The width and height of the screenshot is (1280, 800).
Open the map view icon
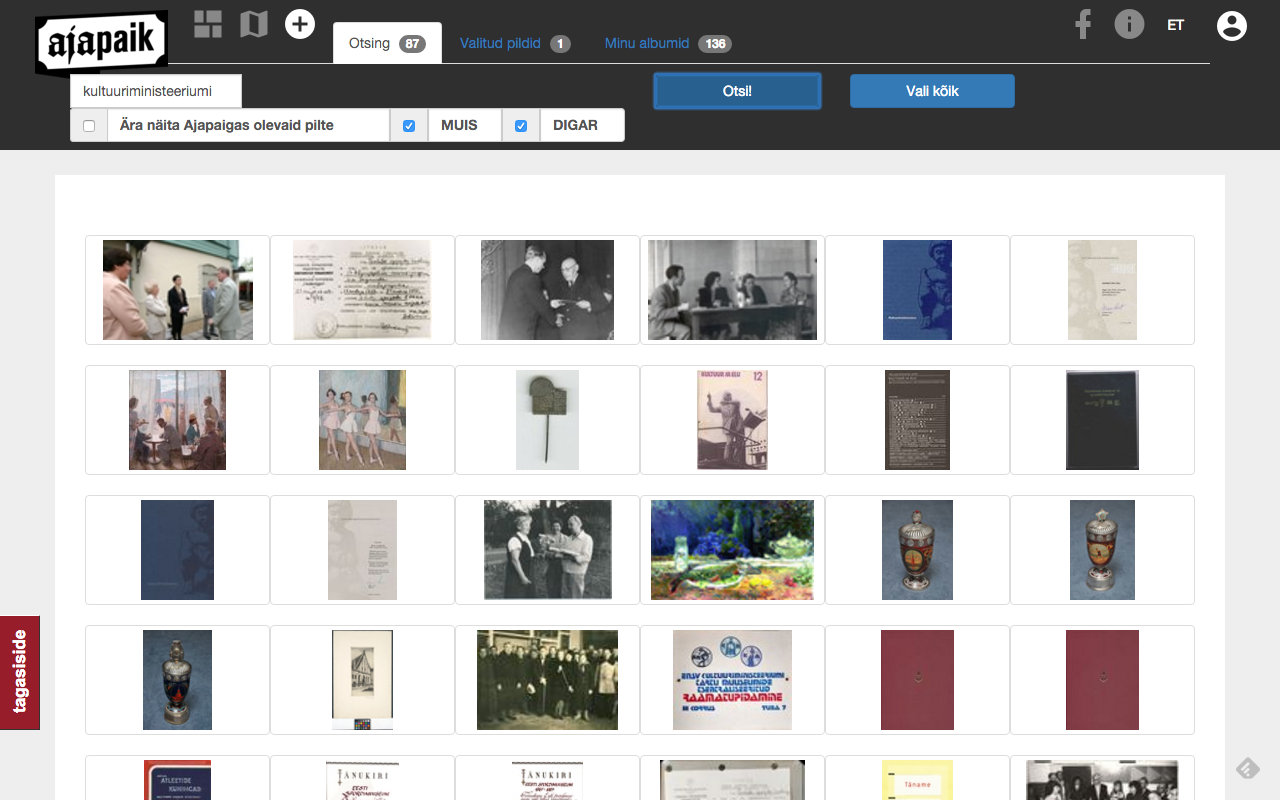click(254, 24)
